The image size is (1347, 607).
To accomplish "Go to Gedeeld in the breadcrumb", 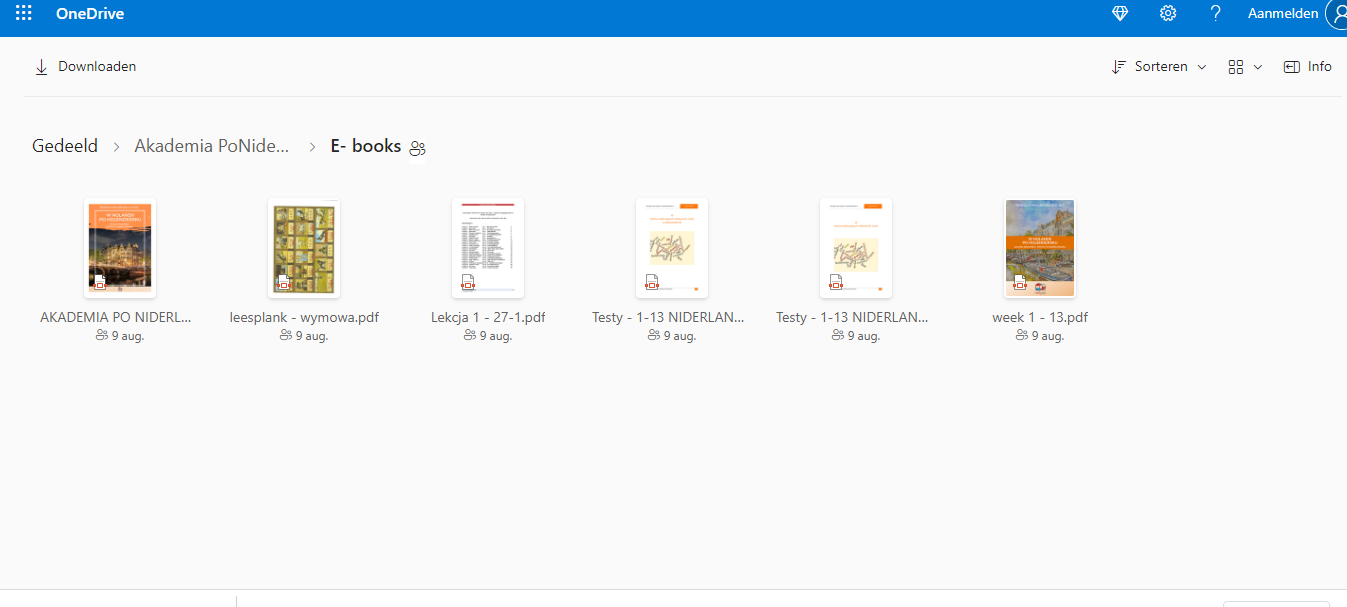I will pyautogui.click(x=65, y=146).
